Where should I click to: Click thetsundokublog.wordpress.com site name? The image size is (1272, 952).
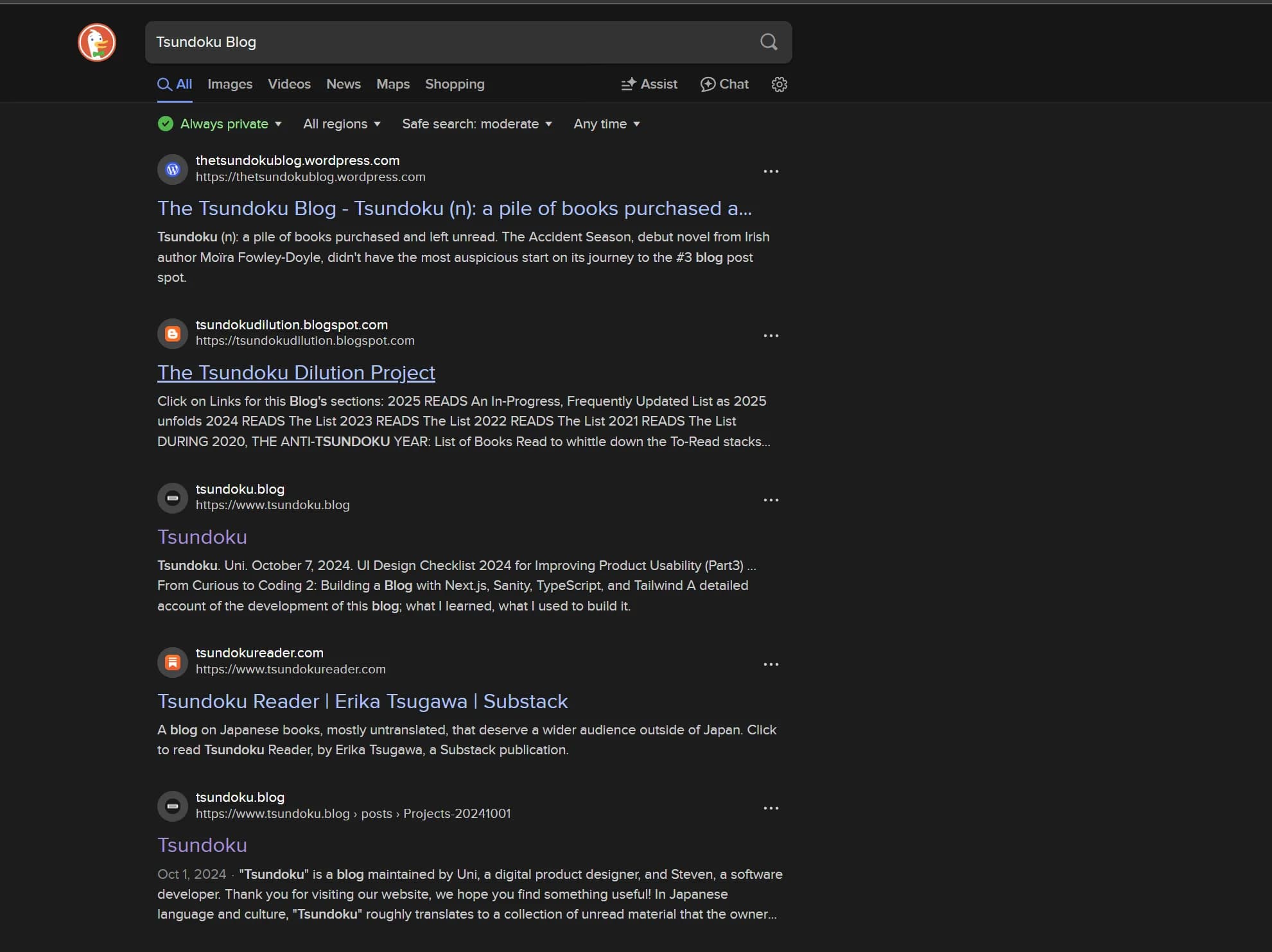(x=298, y=160)
